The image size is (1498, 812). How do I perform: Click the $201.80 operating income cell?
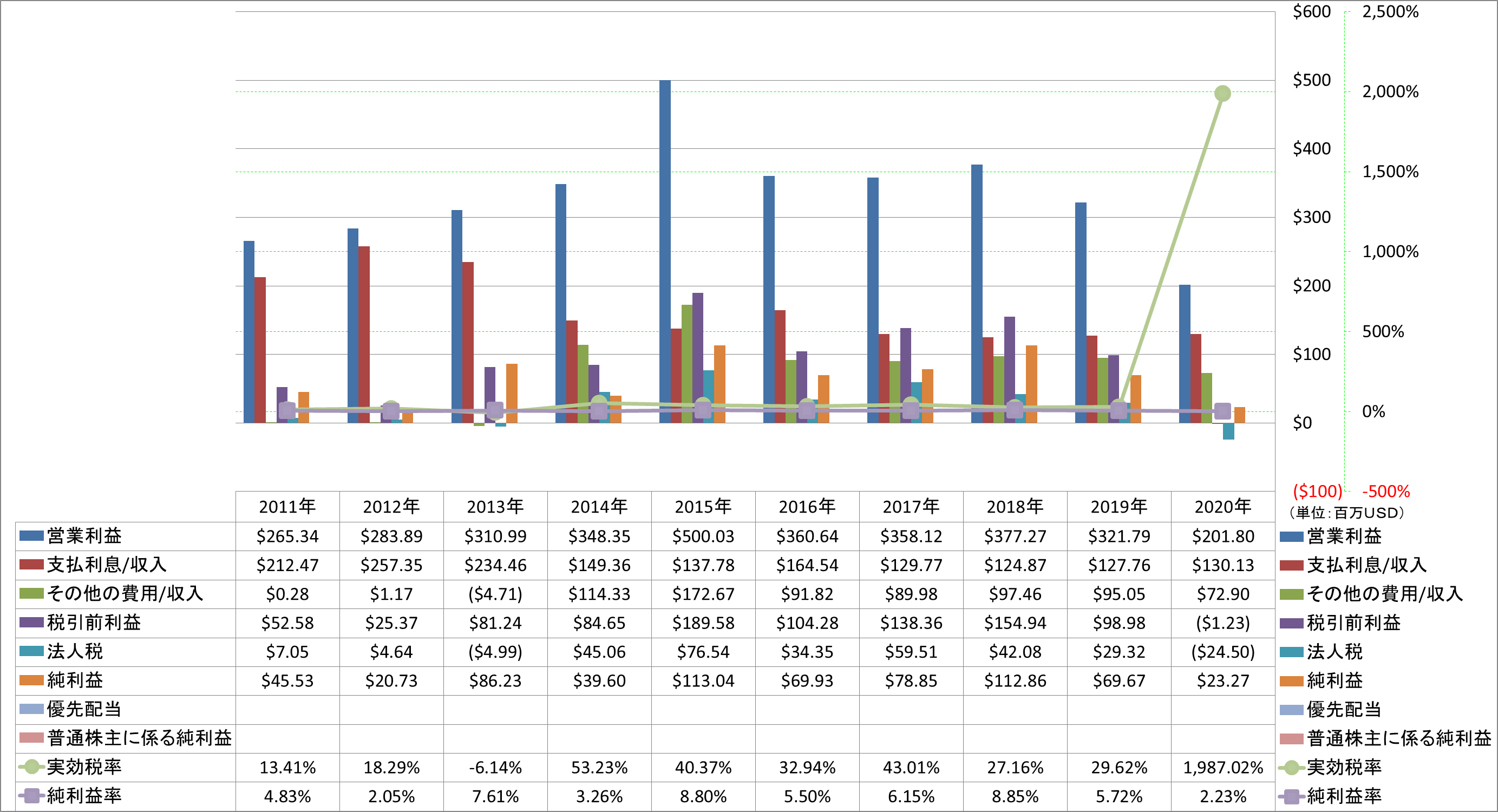(x=1223, y=536)
